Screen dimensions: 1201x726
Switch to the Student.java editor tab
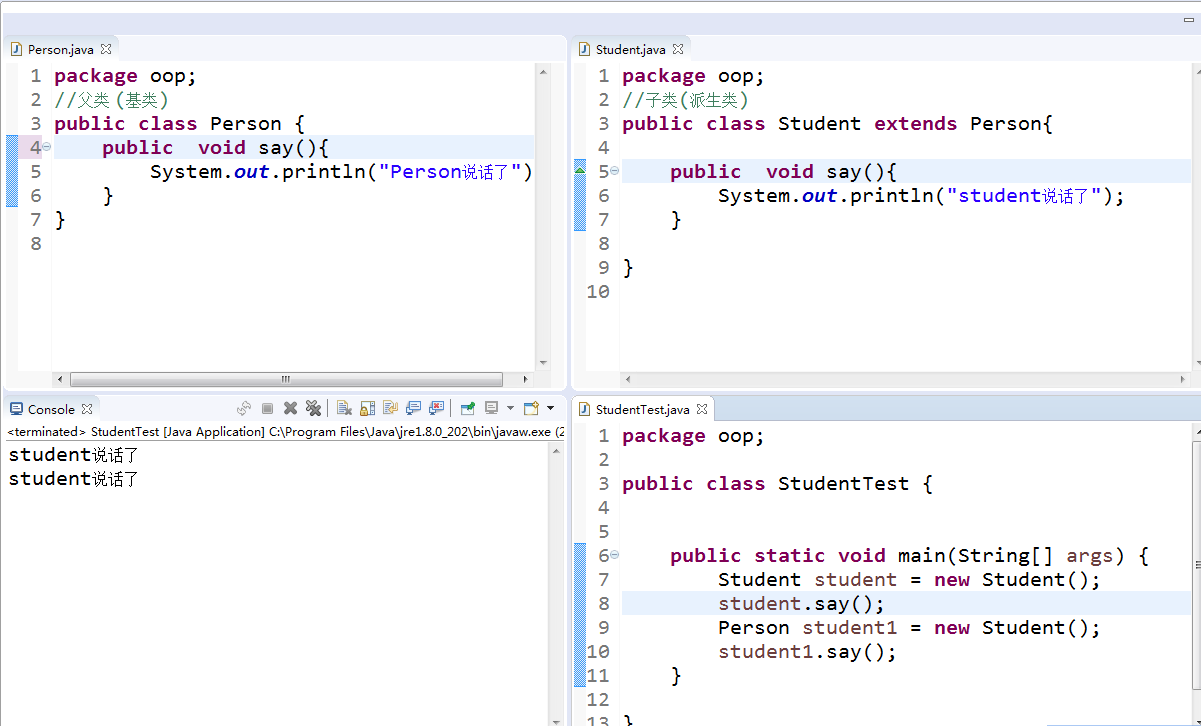pos(630,49)
